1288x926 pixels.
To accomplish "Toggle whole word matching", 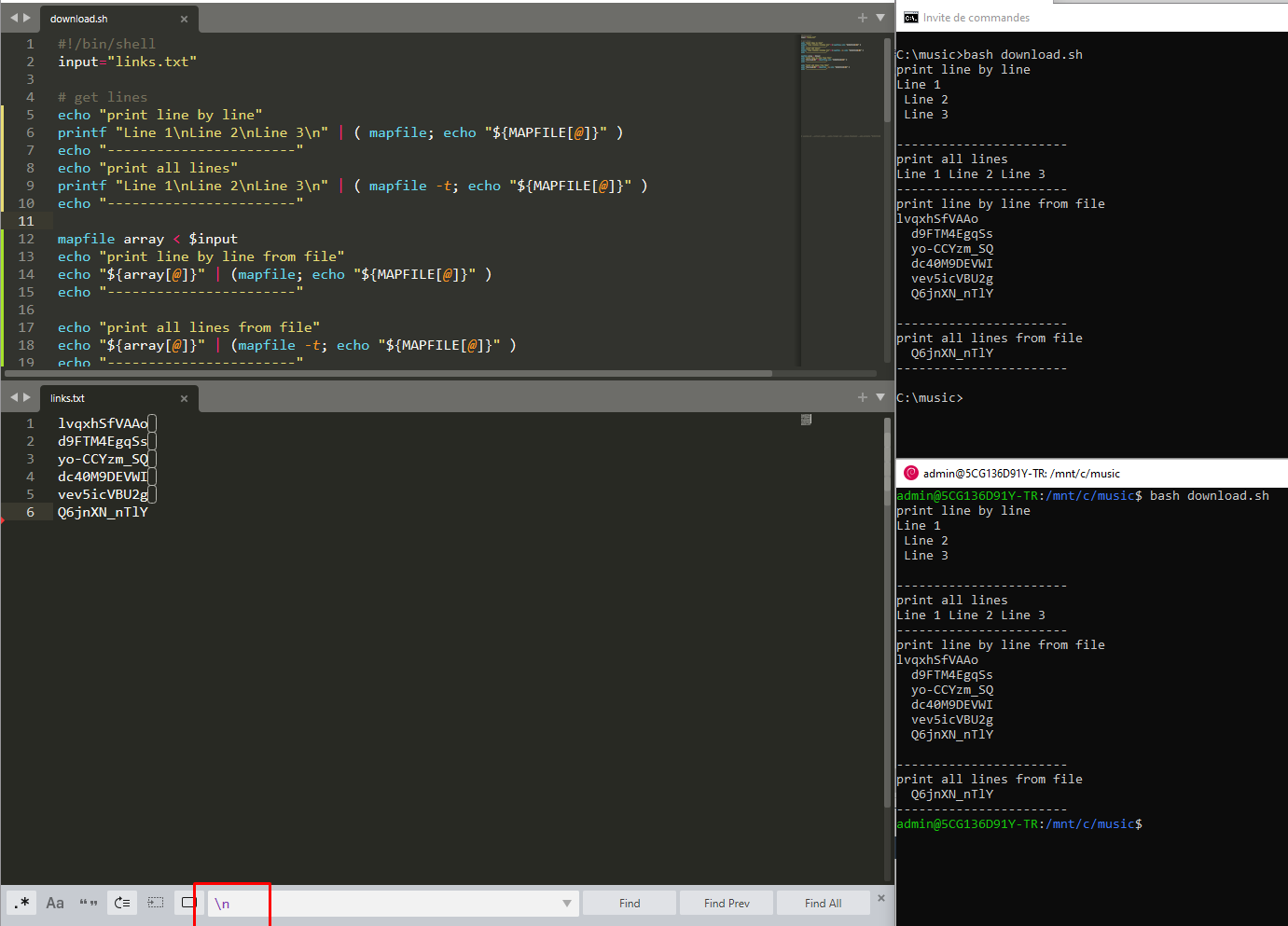I will [89, 903].
